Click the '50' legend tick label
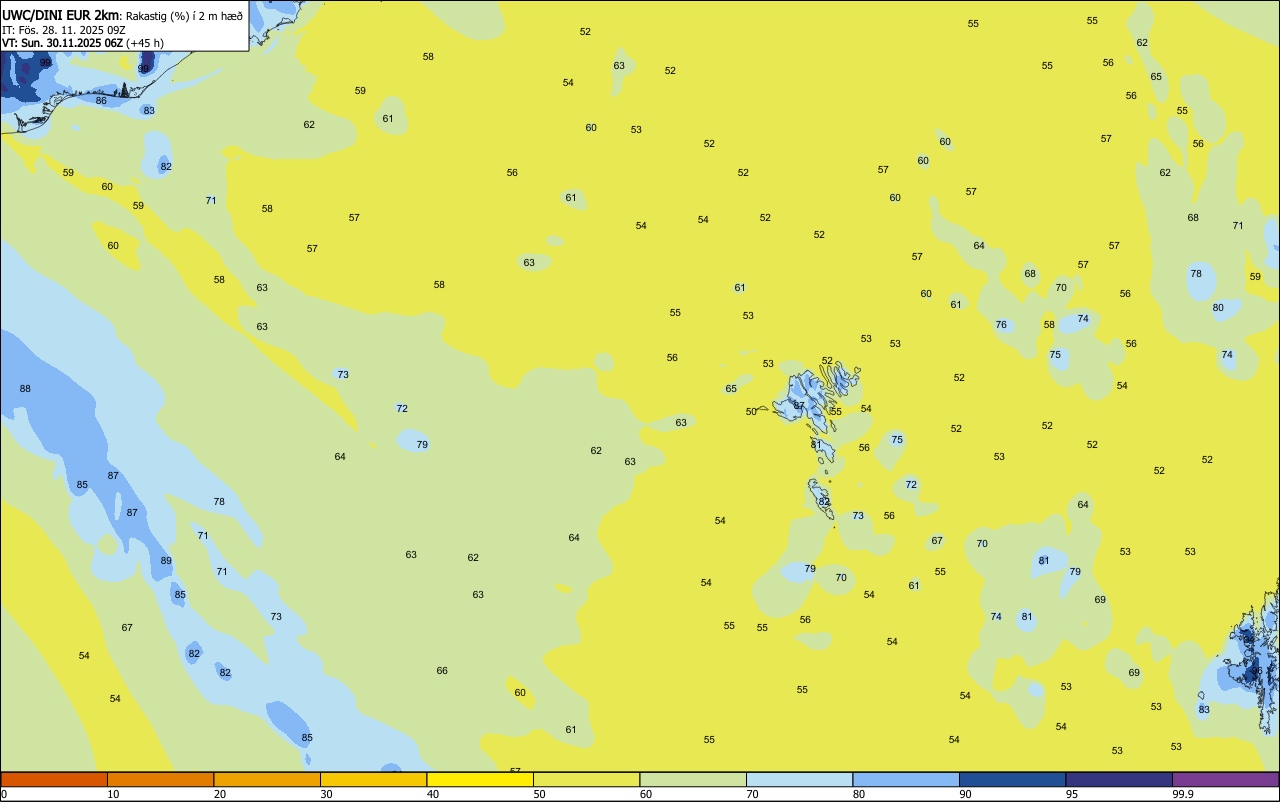 tap(539, 794)
